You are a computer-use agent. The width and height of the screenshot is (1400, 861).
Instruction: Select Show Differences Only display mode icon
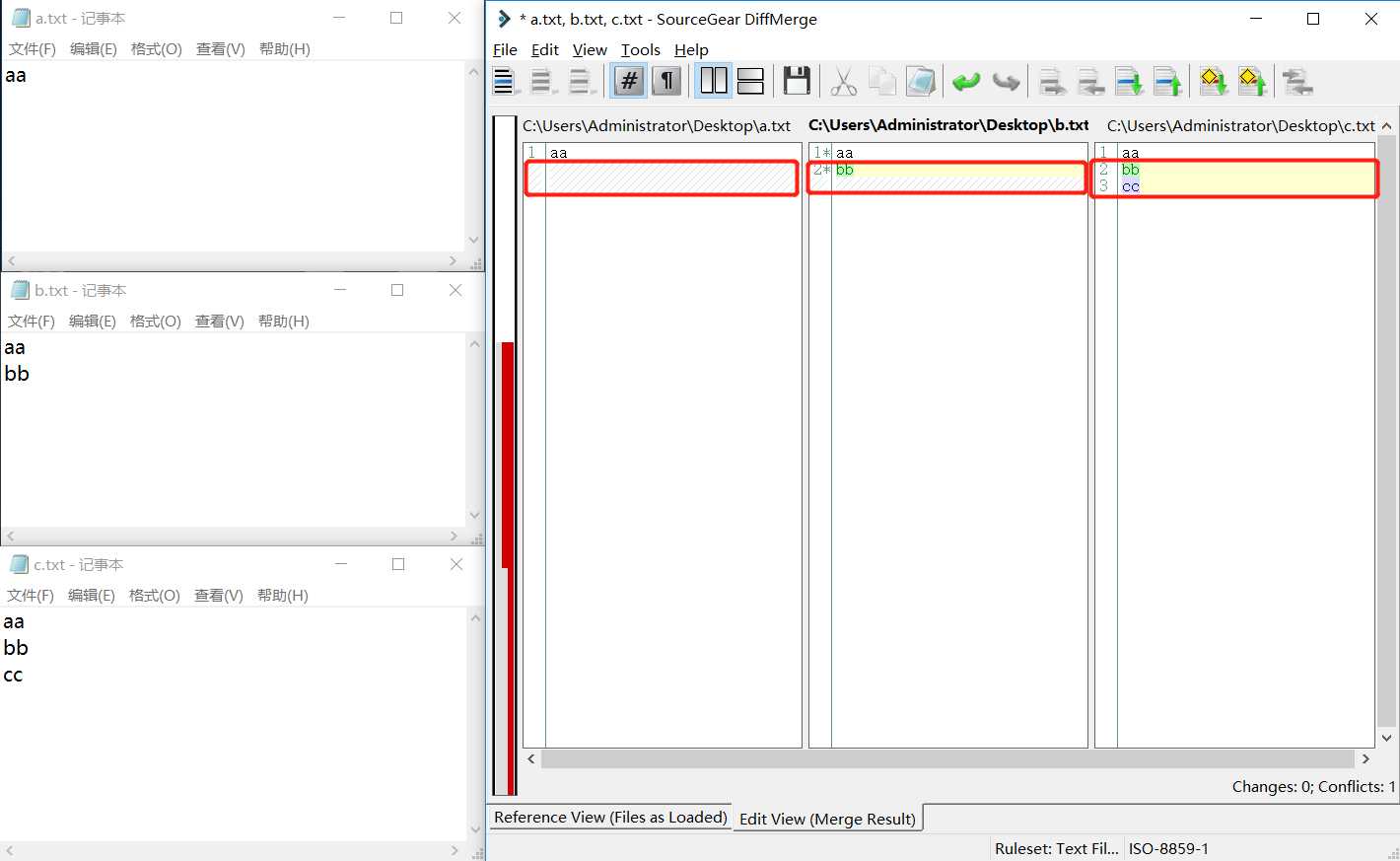[x=542, y=82]
